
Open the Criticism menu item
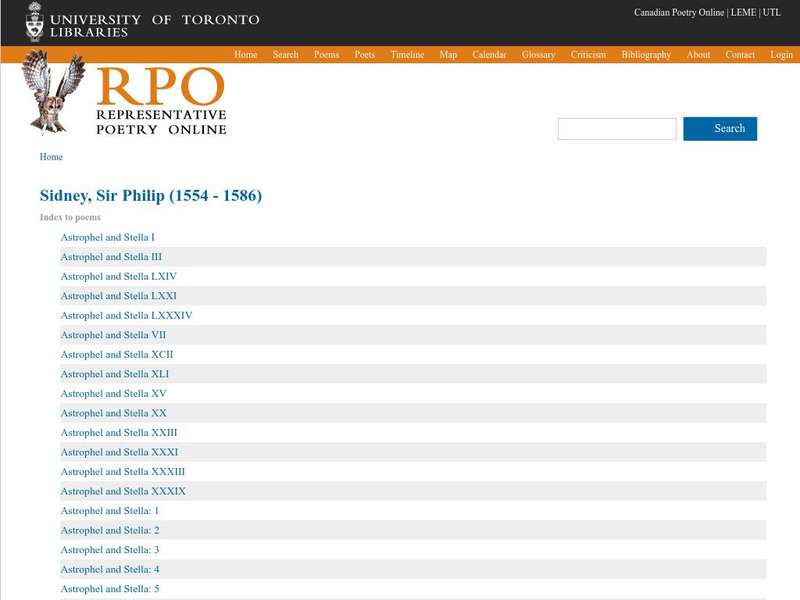[x=588, y=55]
